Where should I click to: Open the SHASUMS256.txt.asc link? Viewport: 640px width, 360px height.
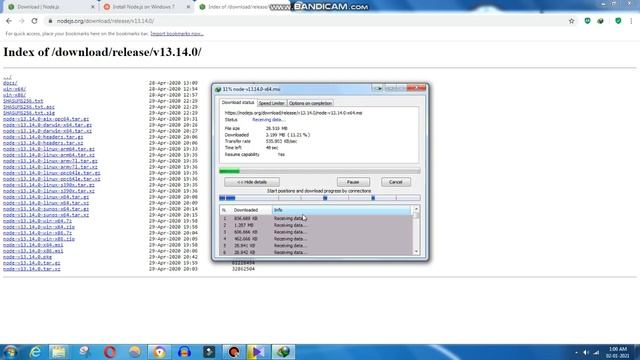[29, 107]
